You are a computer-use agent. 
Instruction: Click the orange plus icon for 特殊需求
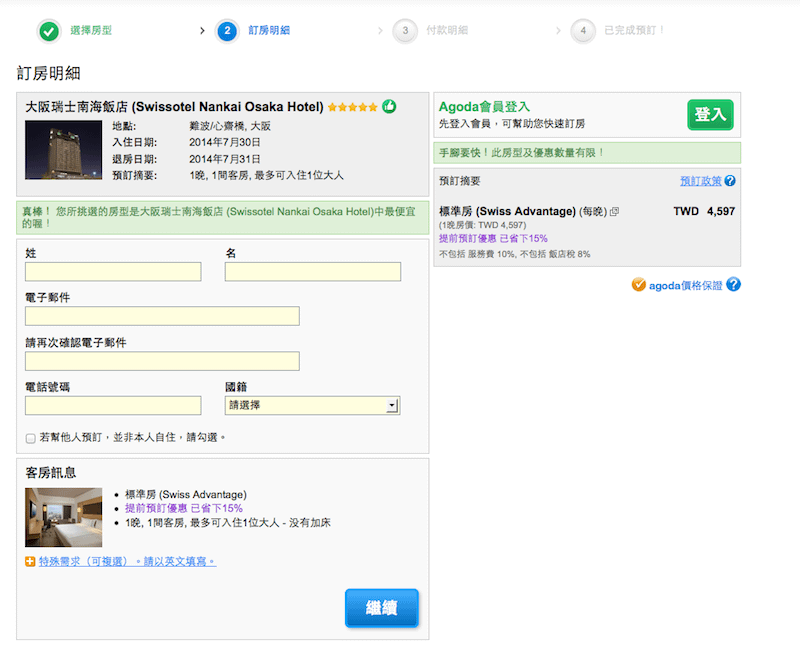pos(30,562)
